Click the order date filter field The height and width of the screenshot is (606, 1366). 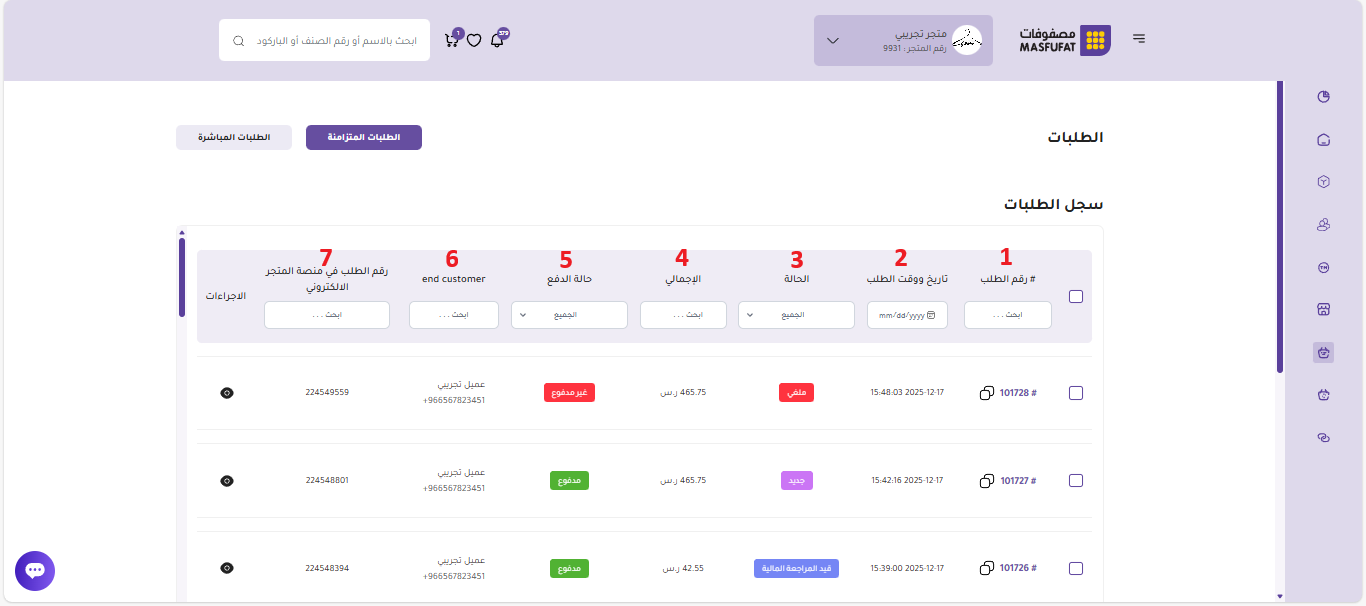pyautogui.click(x=907, y=315)
